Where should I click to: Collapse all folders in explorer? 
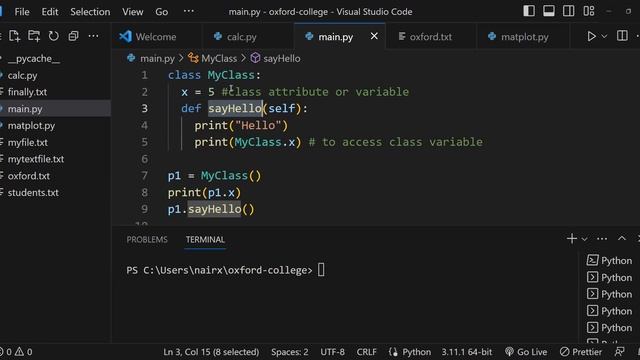(x=73, y=36)
